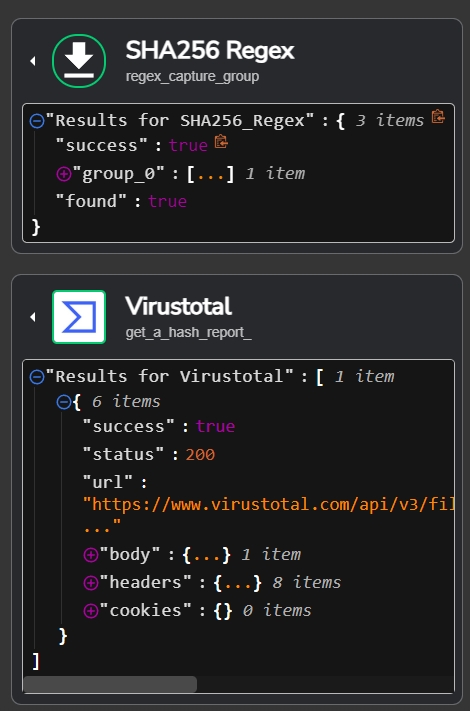The height and width of the screenshot is (711, 470).
Task: Expand the "body" object node
Action: pos(91,555)
